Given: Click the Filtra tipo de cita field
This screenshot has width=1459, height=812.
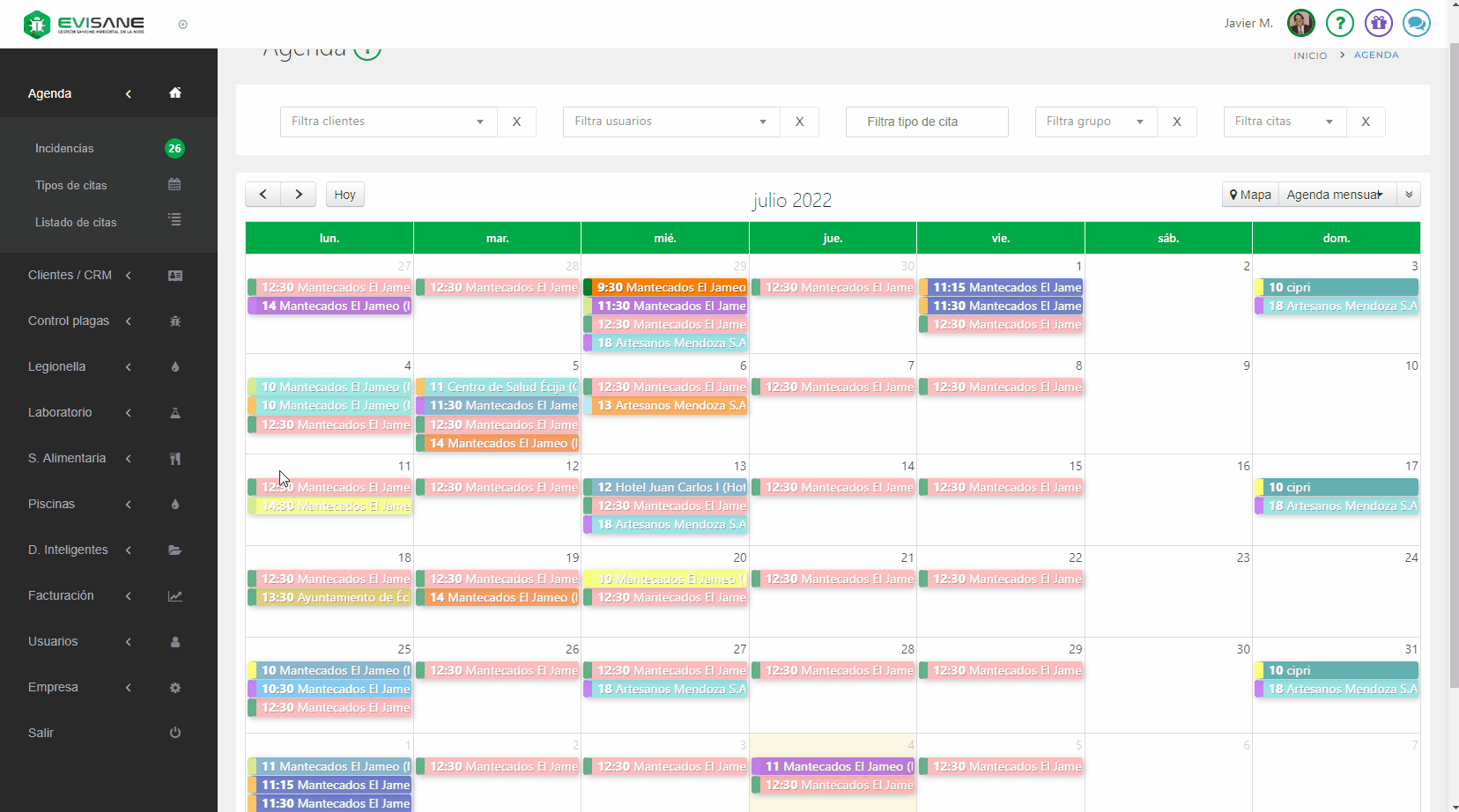Looking at the screenshot, I should 926,122.
